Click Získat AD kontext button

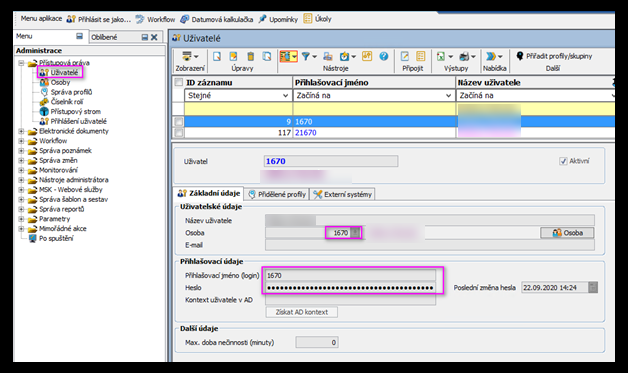pyautogui.click(x=302, y=312)
